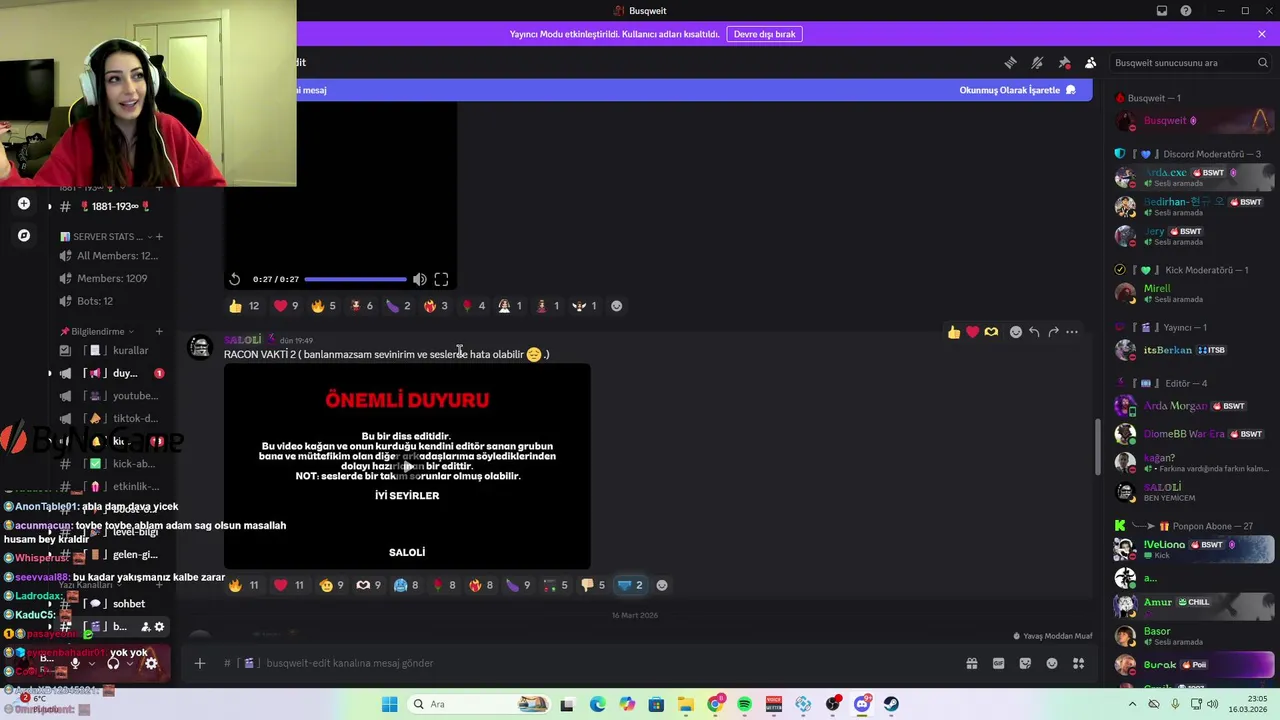
Task: Quick-react with red heart in message hover bar
Action: [x=972, y=332]
